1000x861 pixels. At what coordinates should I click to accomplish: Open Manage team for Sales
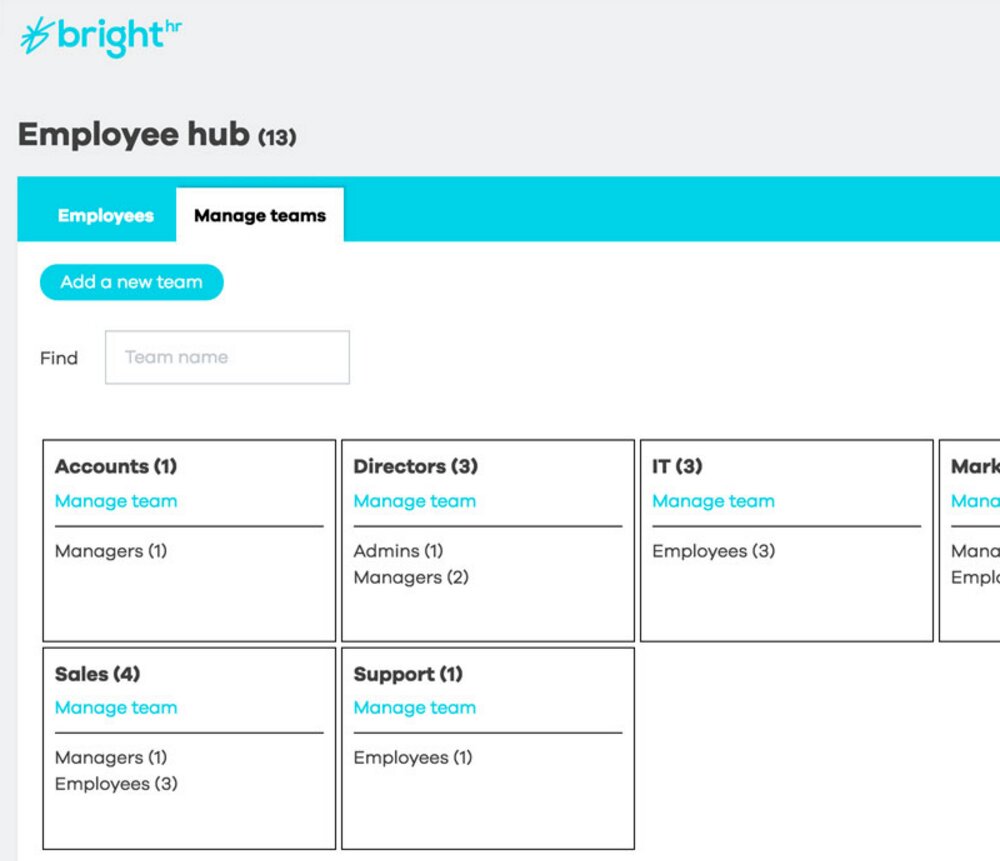tap(116, 707)
